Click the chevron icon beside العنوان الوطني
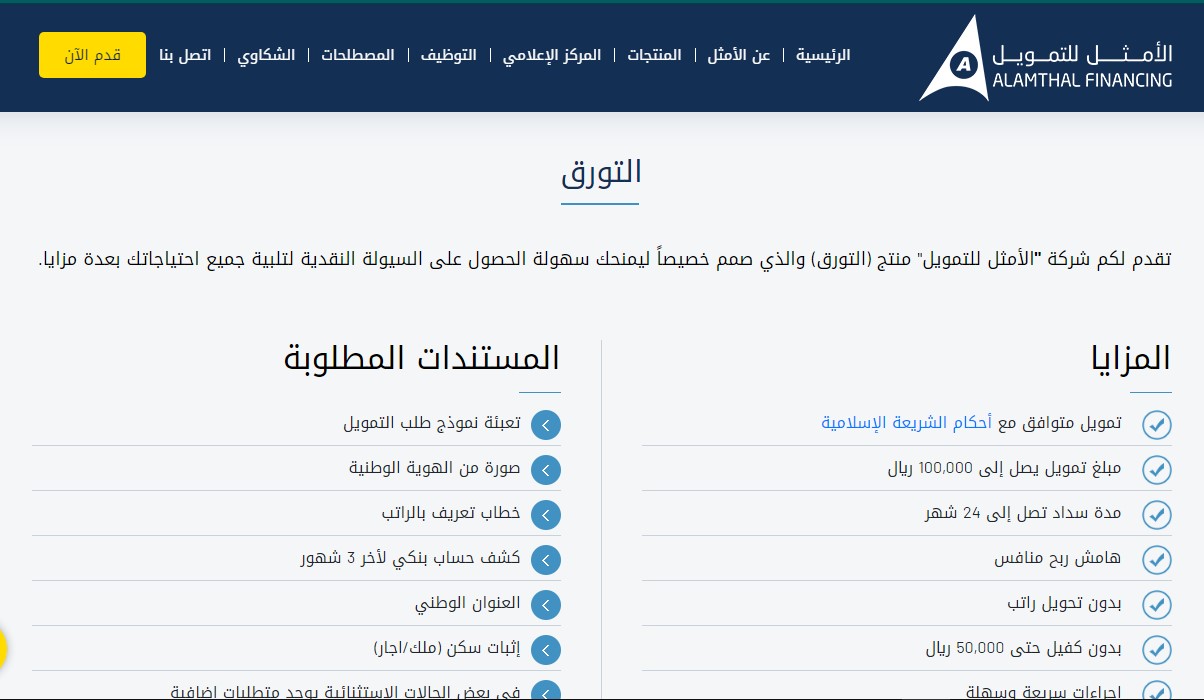Viewport: 1204px width, 700px height. 546,605
